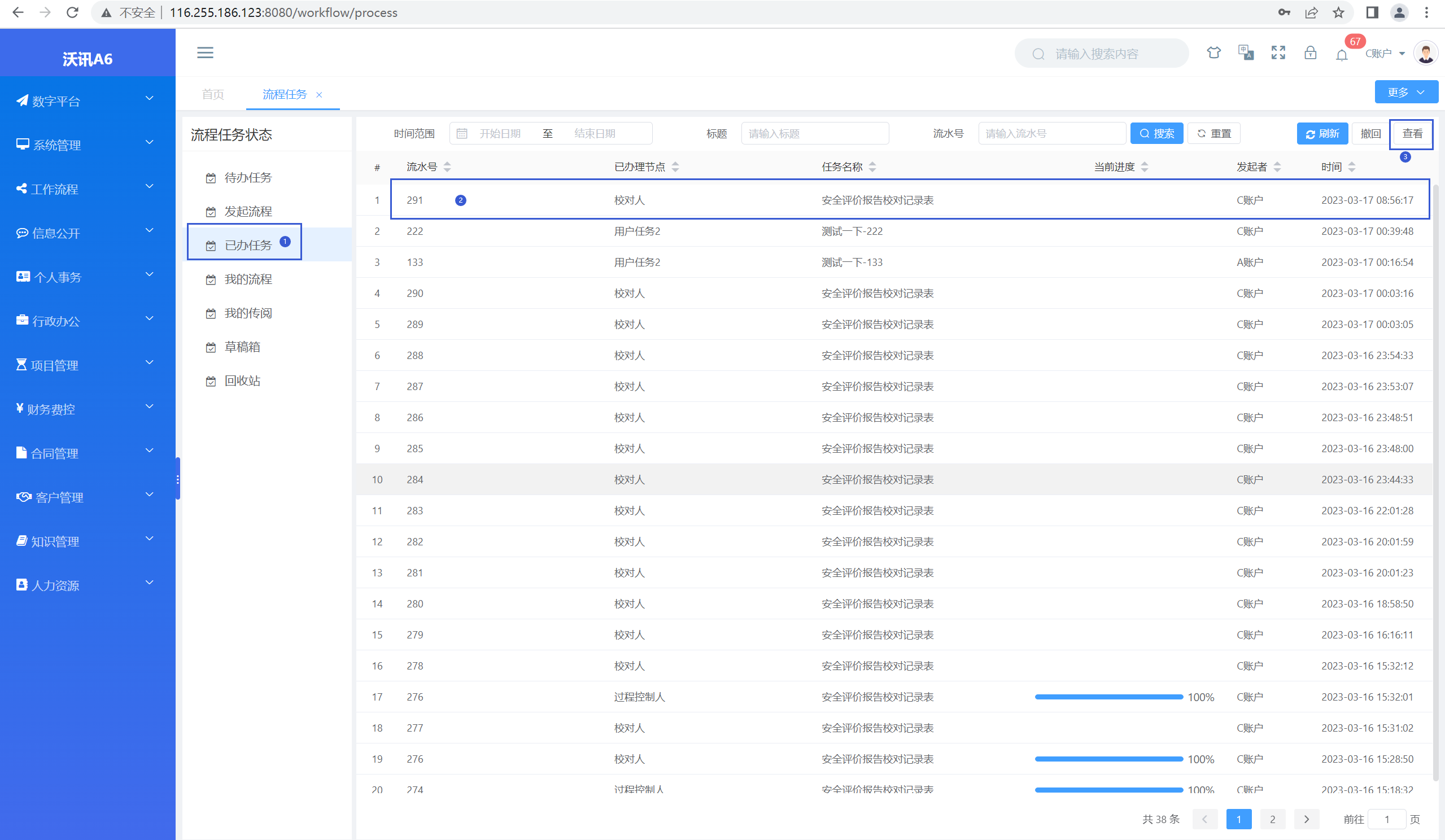Viewport: 1445px width, 840px height.
Task: Click the 搜索 button
Action: (1156, 134)
